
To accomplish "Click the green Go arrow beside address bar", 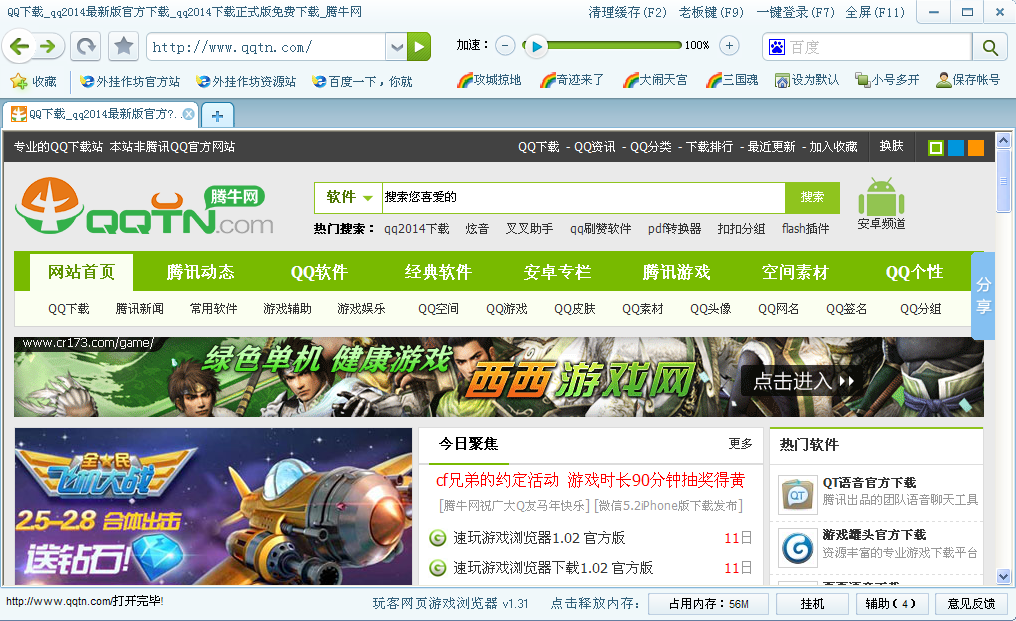I will [x=419, y=47].
